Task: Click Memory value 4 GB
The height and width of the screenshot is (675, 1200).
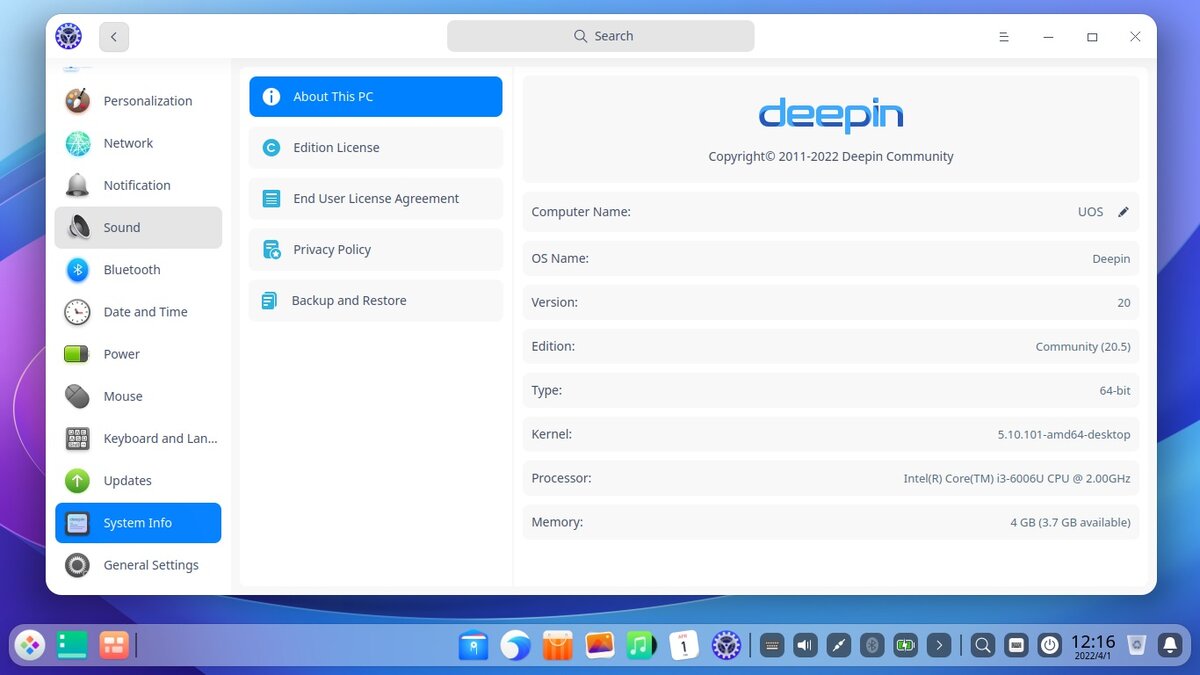Action: 1070,523
